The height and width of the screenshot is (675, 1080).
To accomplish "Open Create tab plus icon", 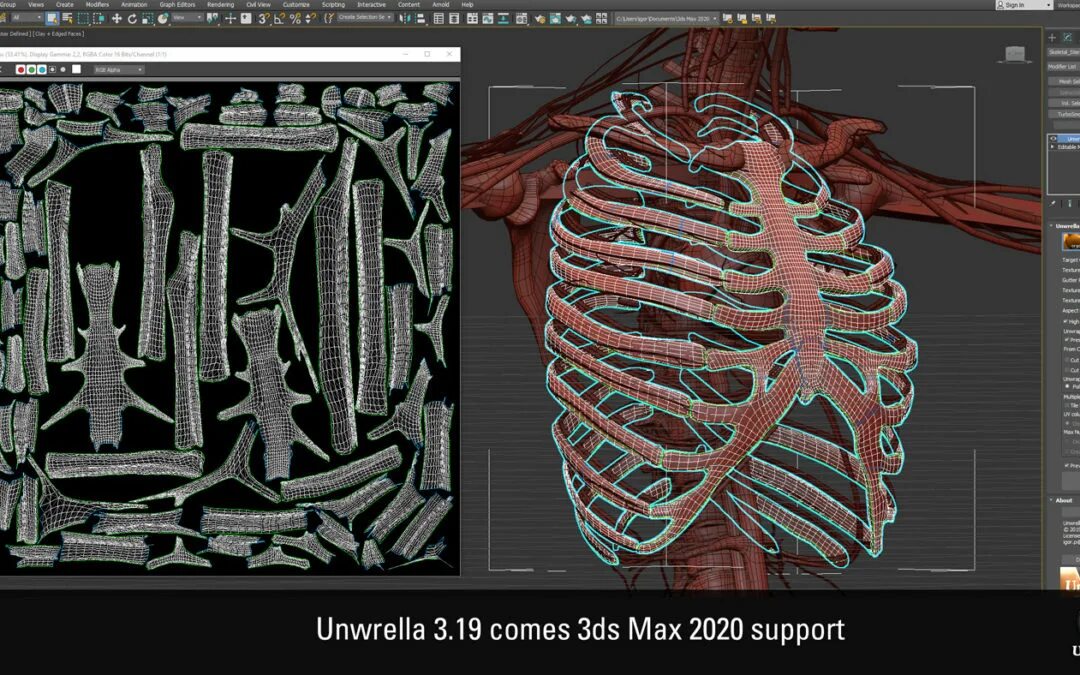I will click(1052, 37).
